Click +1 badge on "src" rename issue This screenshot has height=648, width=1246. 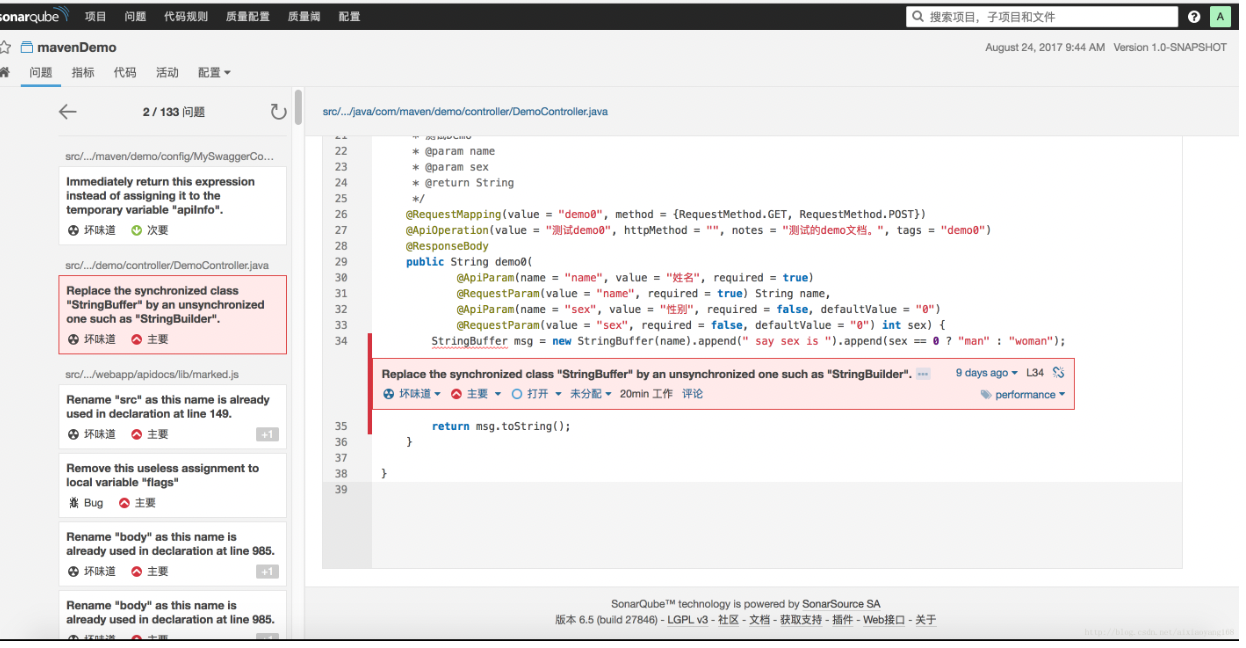(267, 434)
